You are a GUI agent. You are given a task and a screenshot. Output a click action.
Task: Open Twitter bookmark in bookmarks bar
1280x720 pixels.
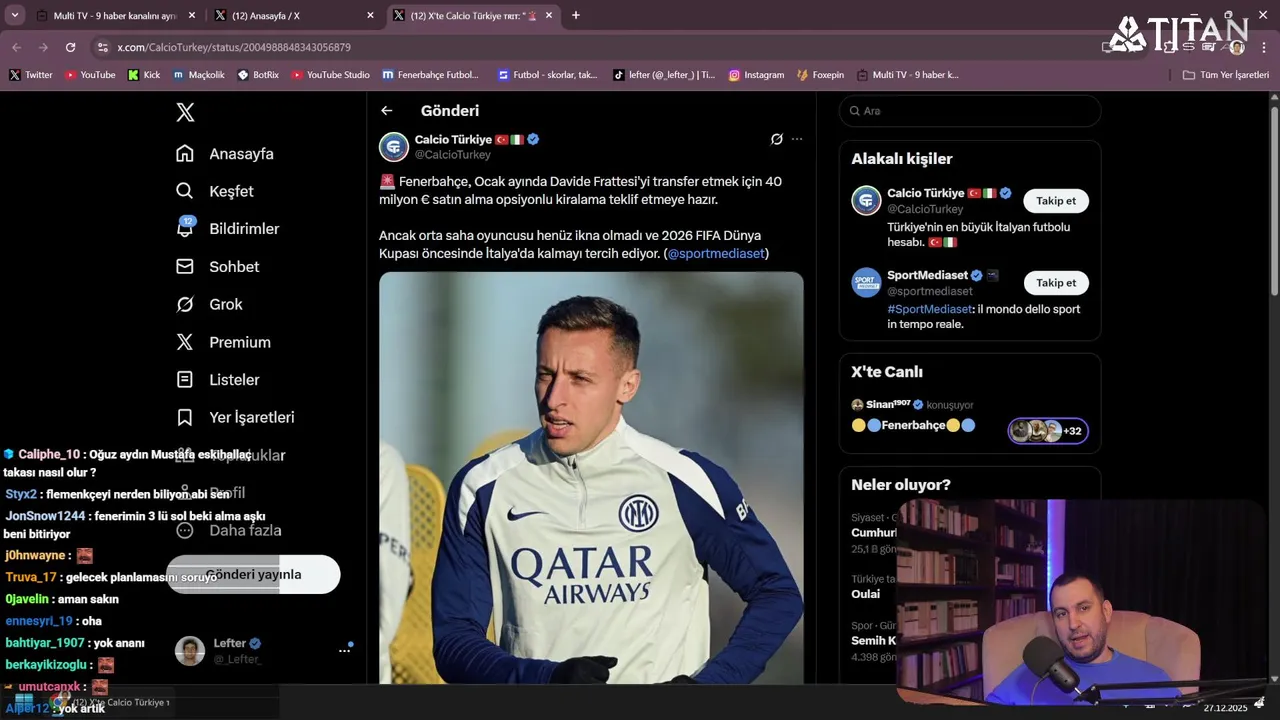[x=31, y=75]
